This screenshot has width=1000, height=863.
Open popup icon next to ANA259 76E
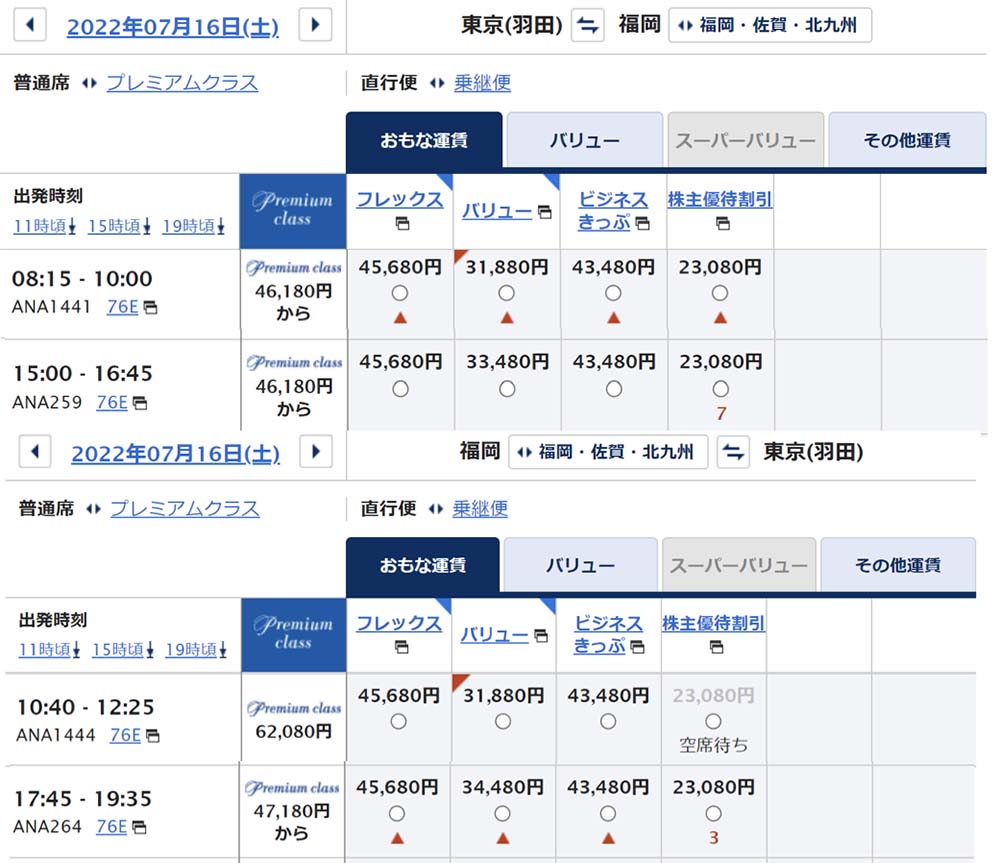pyautogui.click(x=140, y=403)
